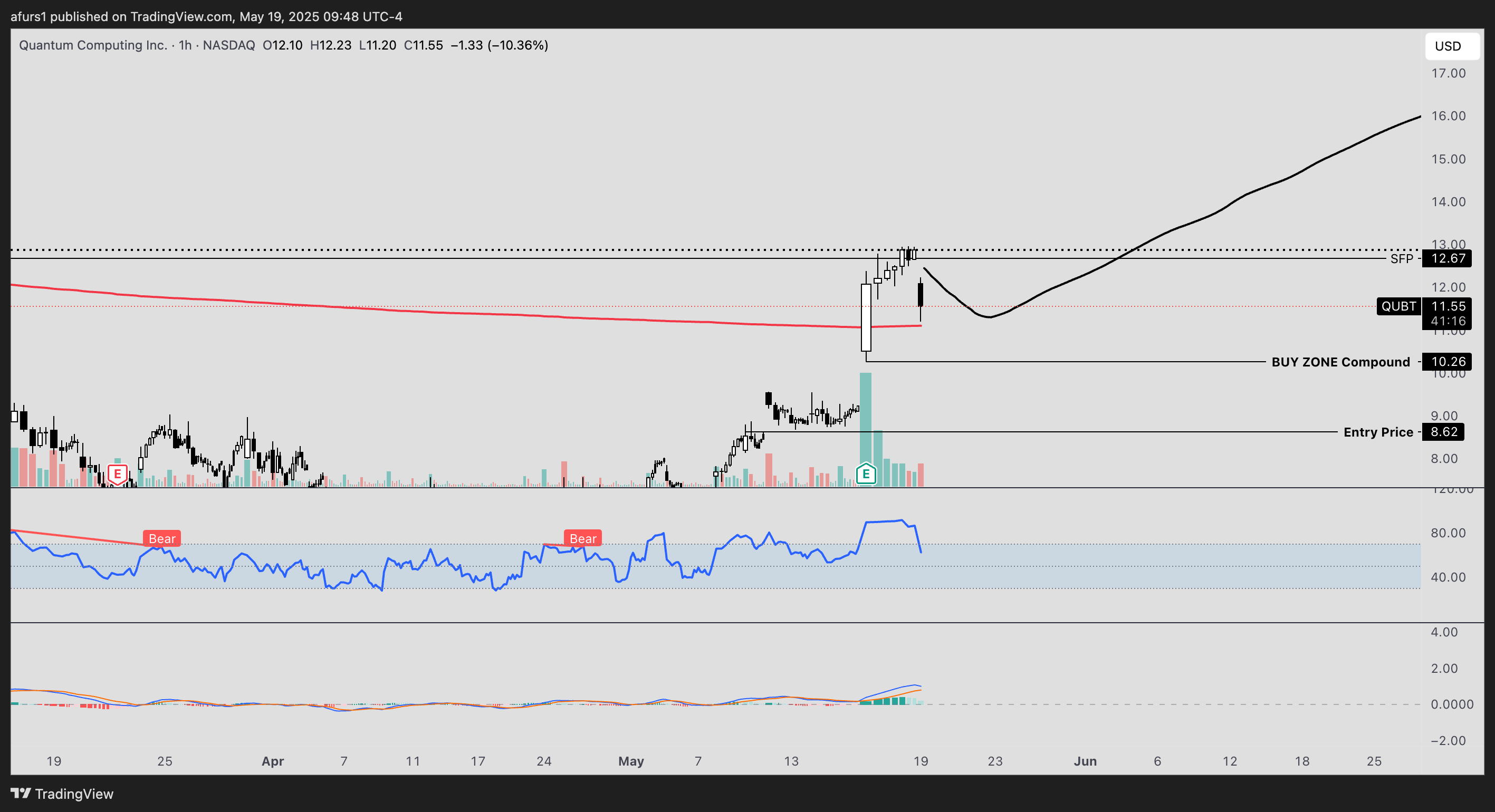Click the 2.00 MACD axis value
This screenshot has height=812, width=1495.
click(x=1444, y=668)
